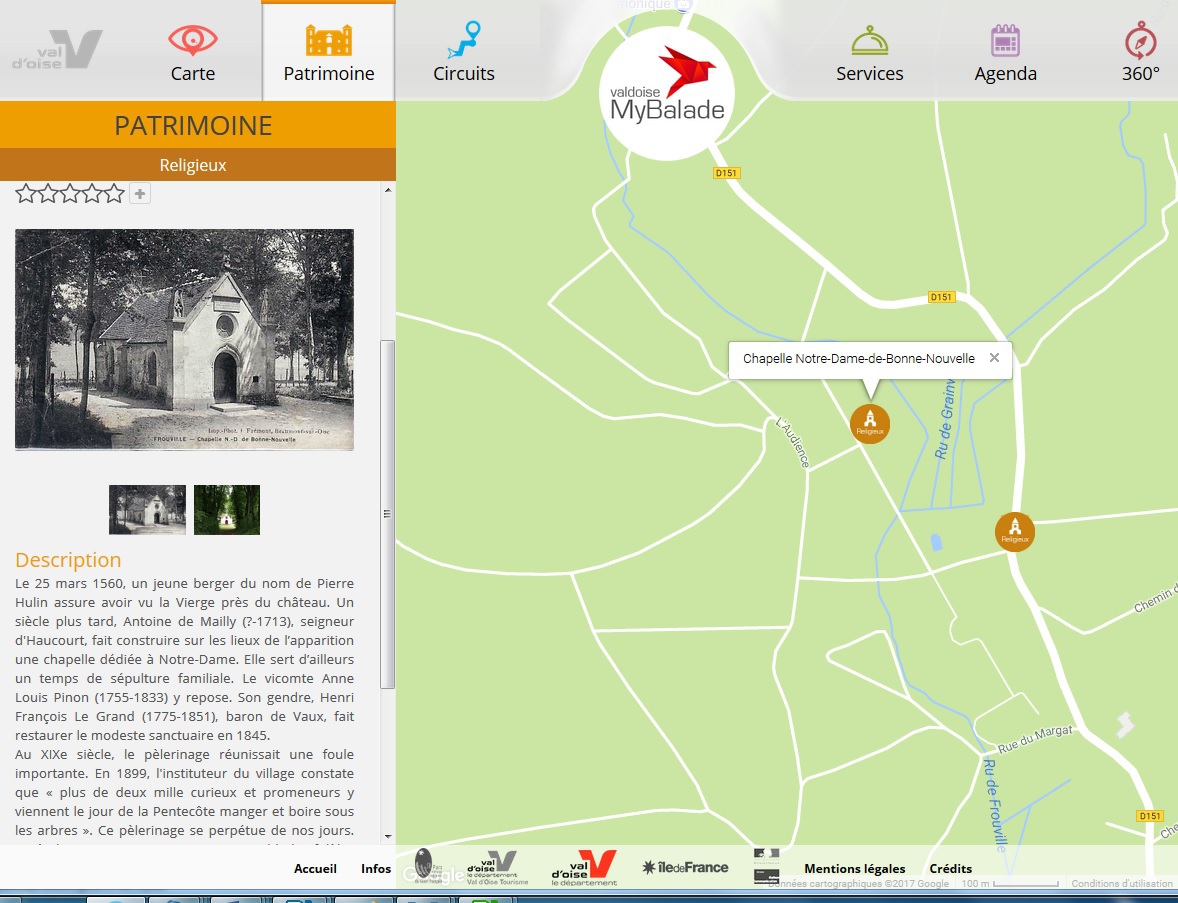Click the fifth rating star
Viewport: 1178px width, 903px height.
click(x=114, y=194)
